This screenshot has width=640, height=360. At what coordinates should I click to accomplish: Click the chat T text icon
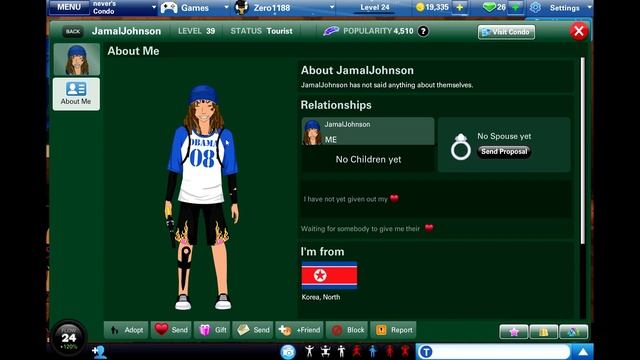pos(426,351)
